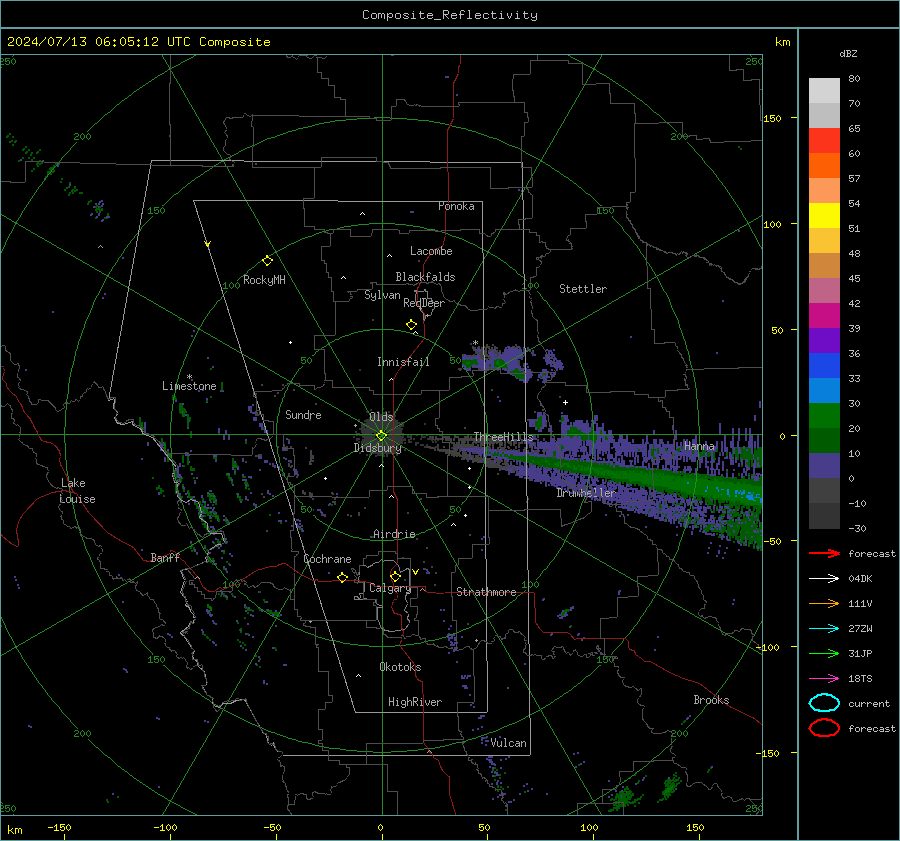Viewport: 900px width, 841px height.
Task: Click the RockyMH label
Action: tap(264, 280)
